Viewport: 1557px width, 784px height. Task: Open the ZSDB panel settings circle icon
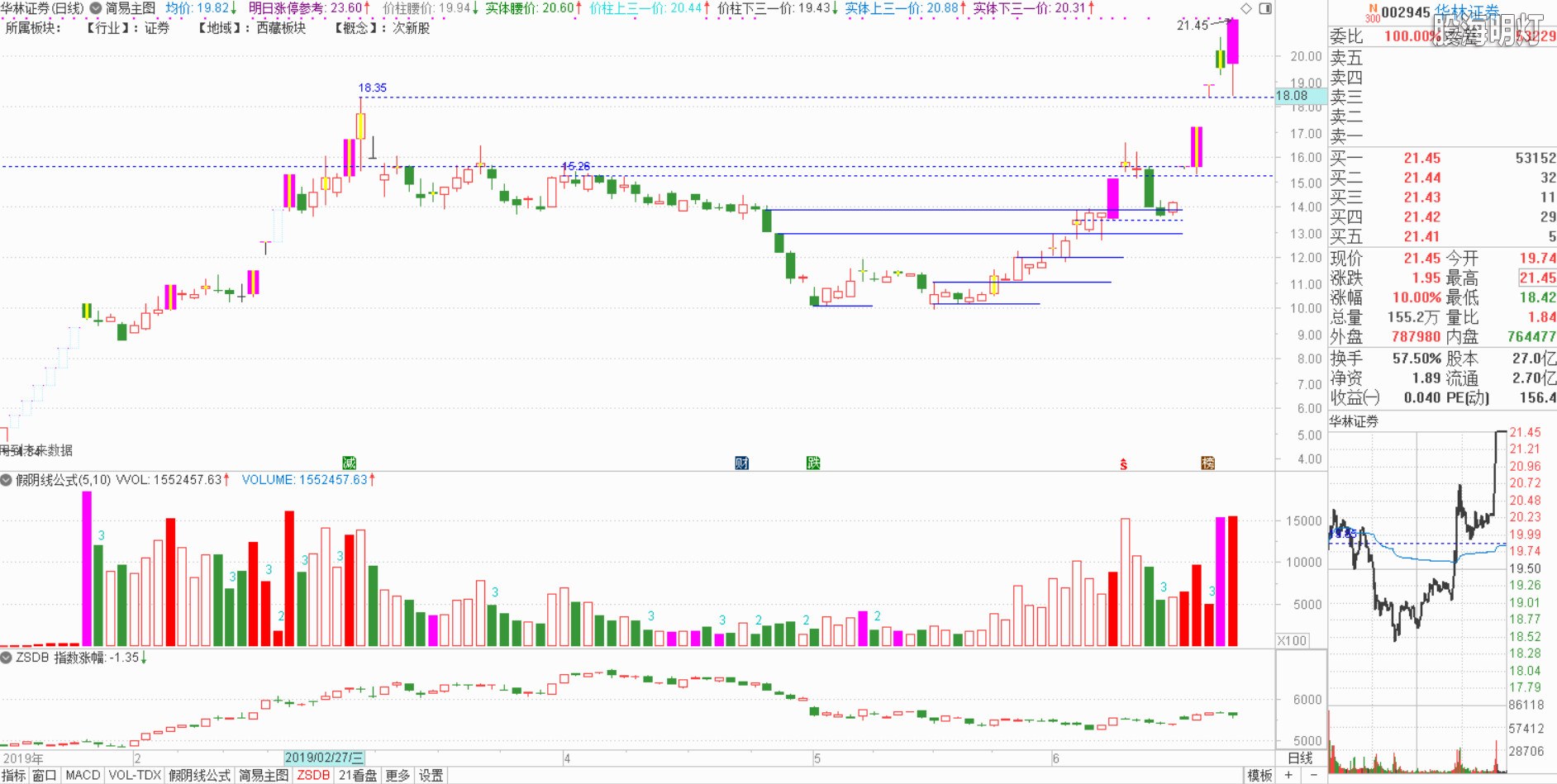pyautogui.click(x=7, y=658)
